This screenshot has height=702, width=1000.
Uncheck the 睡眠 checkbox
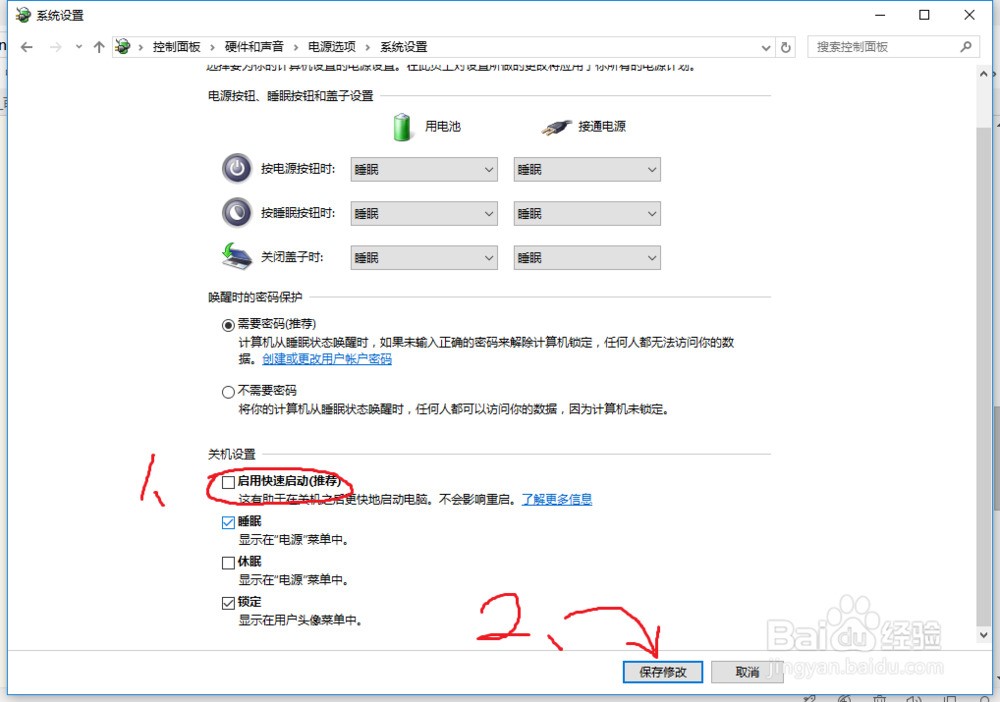pos(228,522)
